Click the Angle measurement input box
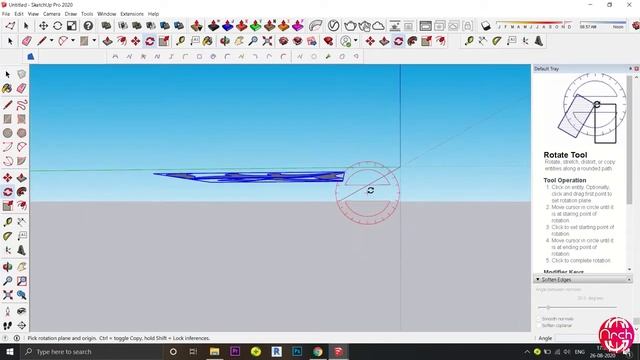 point(577,338)
